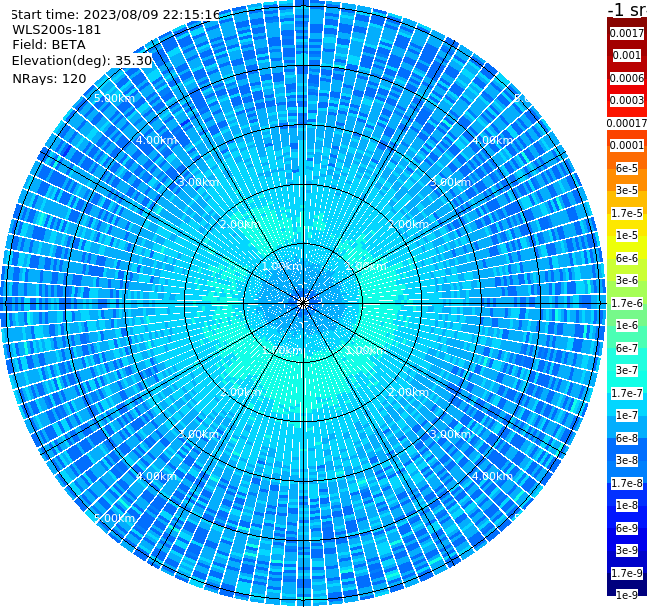
Task: Pick the '3e-7' colorbar value
Action: (627, 370)
